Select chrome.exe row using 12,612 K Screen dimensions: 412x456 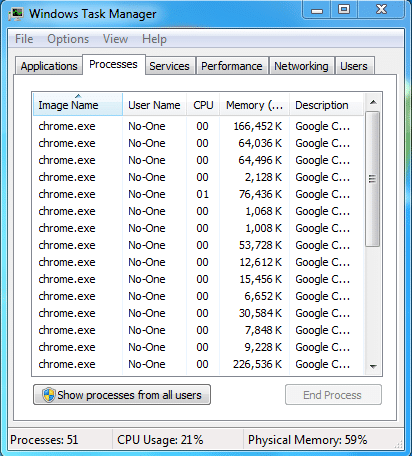coord(198,262)
